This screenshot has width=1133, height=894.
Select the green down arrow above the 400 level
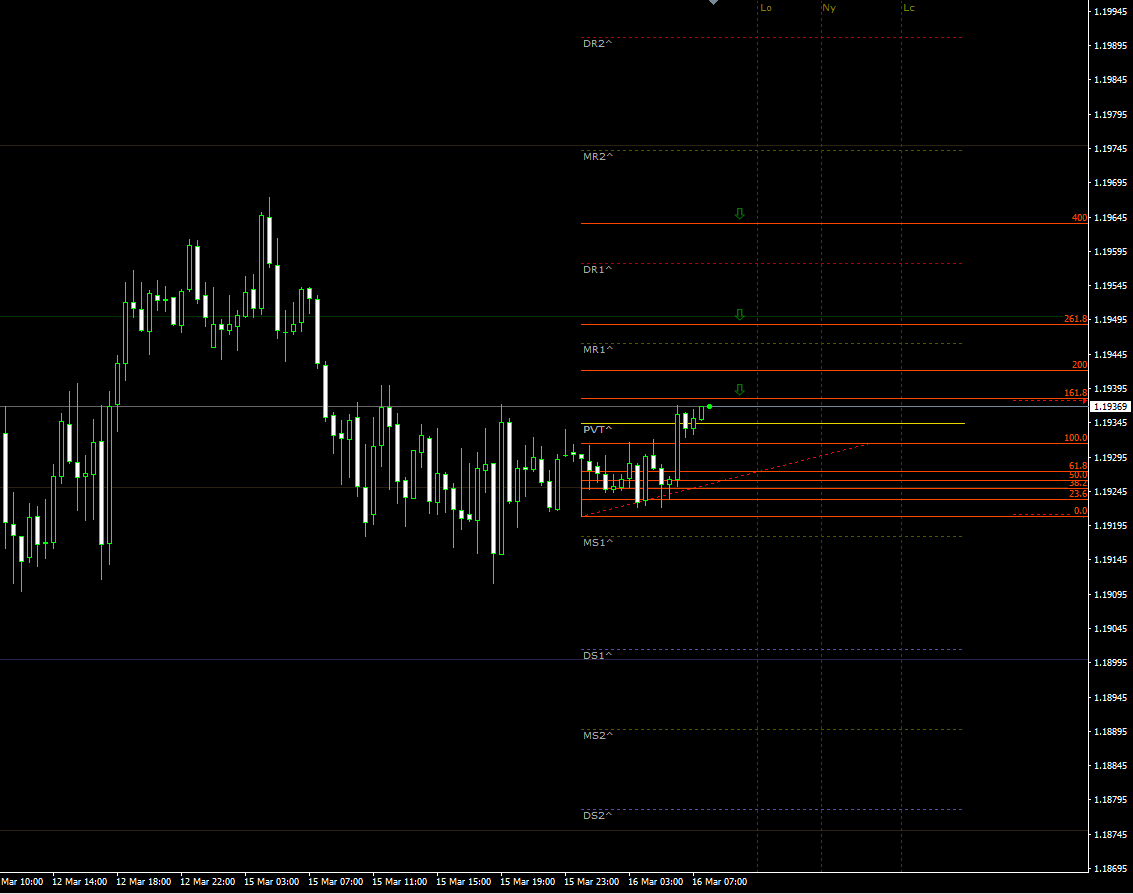click(739, 212)
